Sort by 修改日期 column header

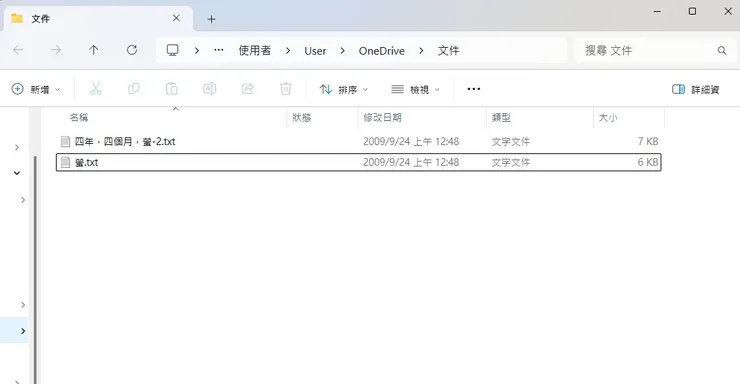[382, 117]
